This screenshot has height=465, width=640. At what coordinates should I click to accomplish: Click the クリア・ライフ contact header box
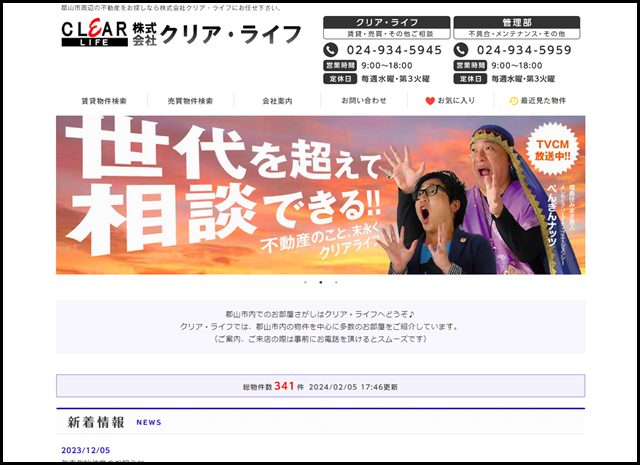click(x=387, y=28)
